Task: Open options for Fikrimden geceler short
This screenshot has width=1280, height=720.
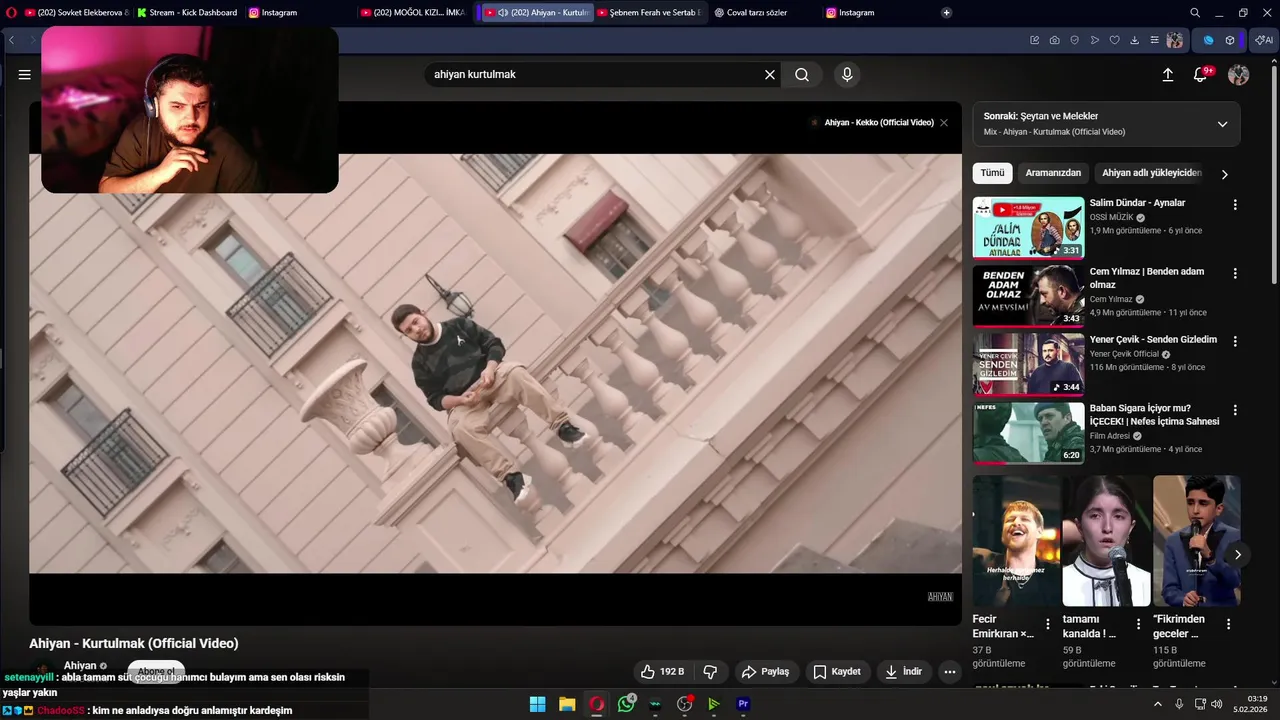Action: [1229, 624]
